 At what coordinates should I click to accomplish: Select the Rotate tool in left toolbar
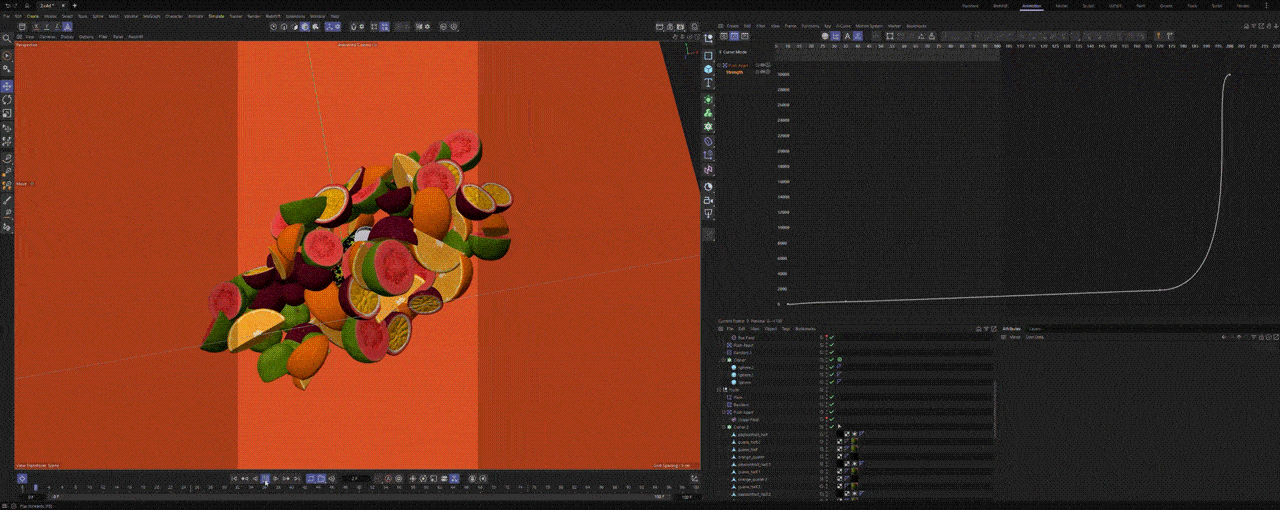point(7,100)
